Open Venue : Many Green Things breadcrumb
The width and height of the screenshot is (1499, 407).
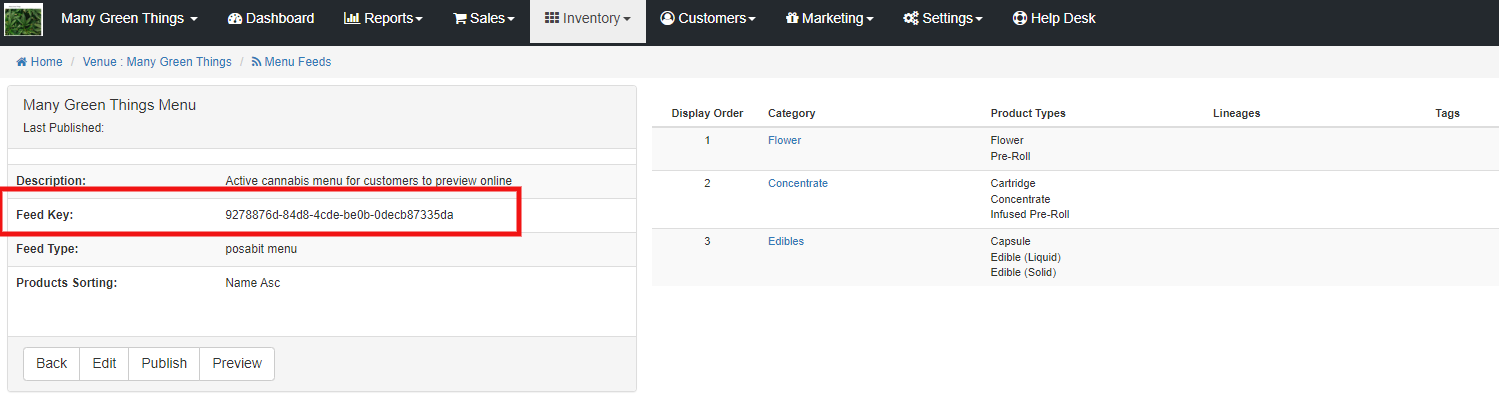click(x=157, y=62)
